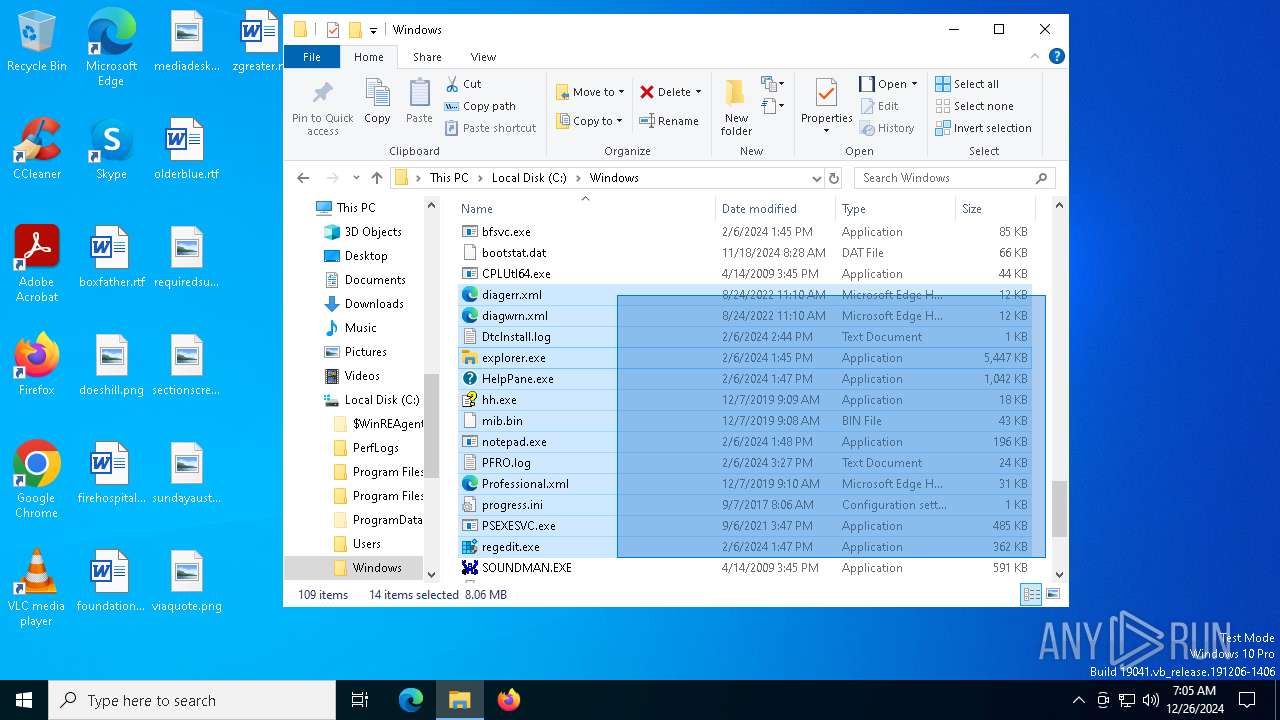Image resolution: width=1280 pixels, height=720 pixels.
Task: Switch to the View tab
Action: pyautogui.click(x=483, y=57)
